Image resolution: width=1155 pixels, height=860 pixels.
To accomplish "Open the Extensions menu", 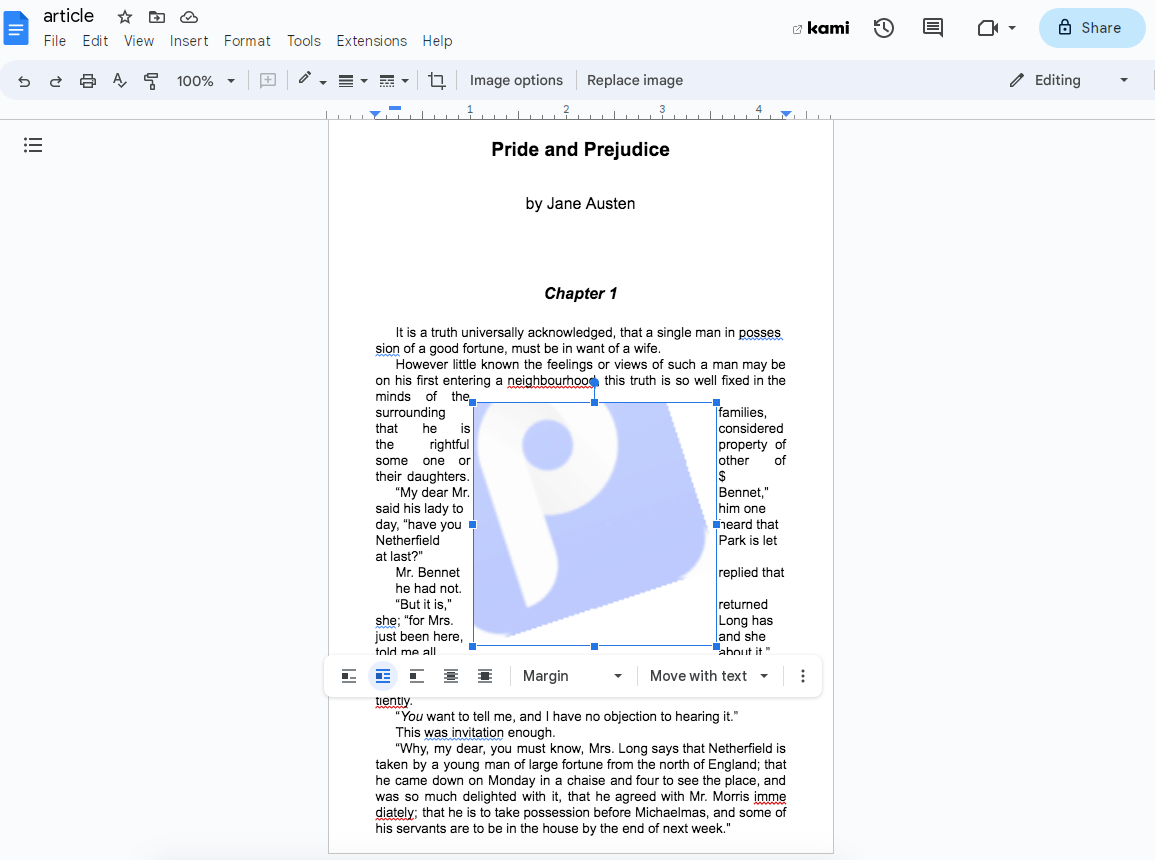I will [x=371, y=41].
